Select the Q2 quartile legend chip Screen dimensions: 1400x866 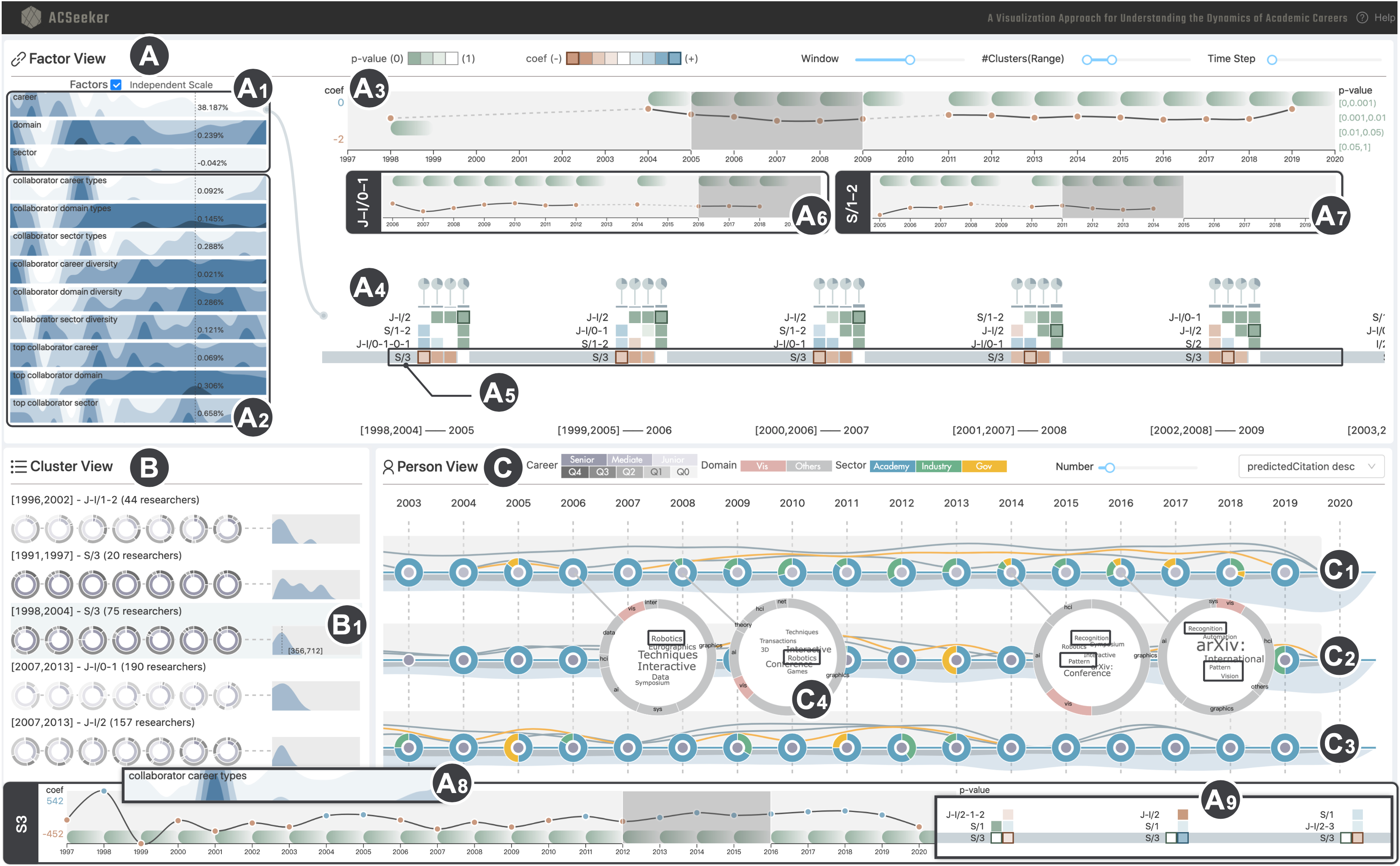[x=629, y=472]
